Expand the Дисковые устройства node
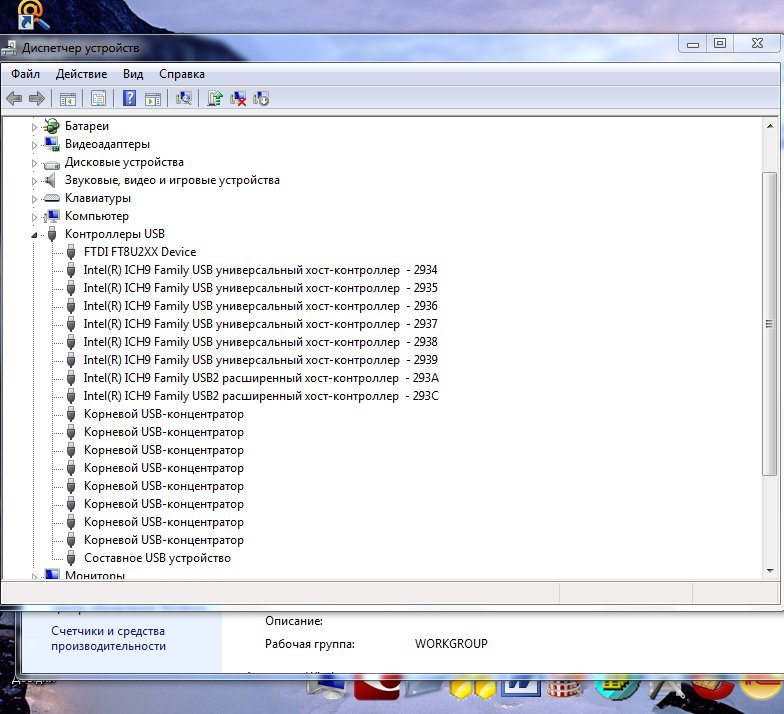Image resolution: width=784 pixels, height=714 pixels. pyautogui.click(x=34, y=163)
